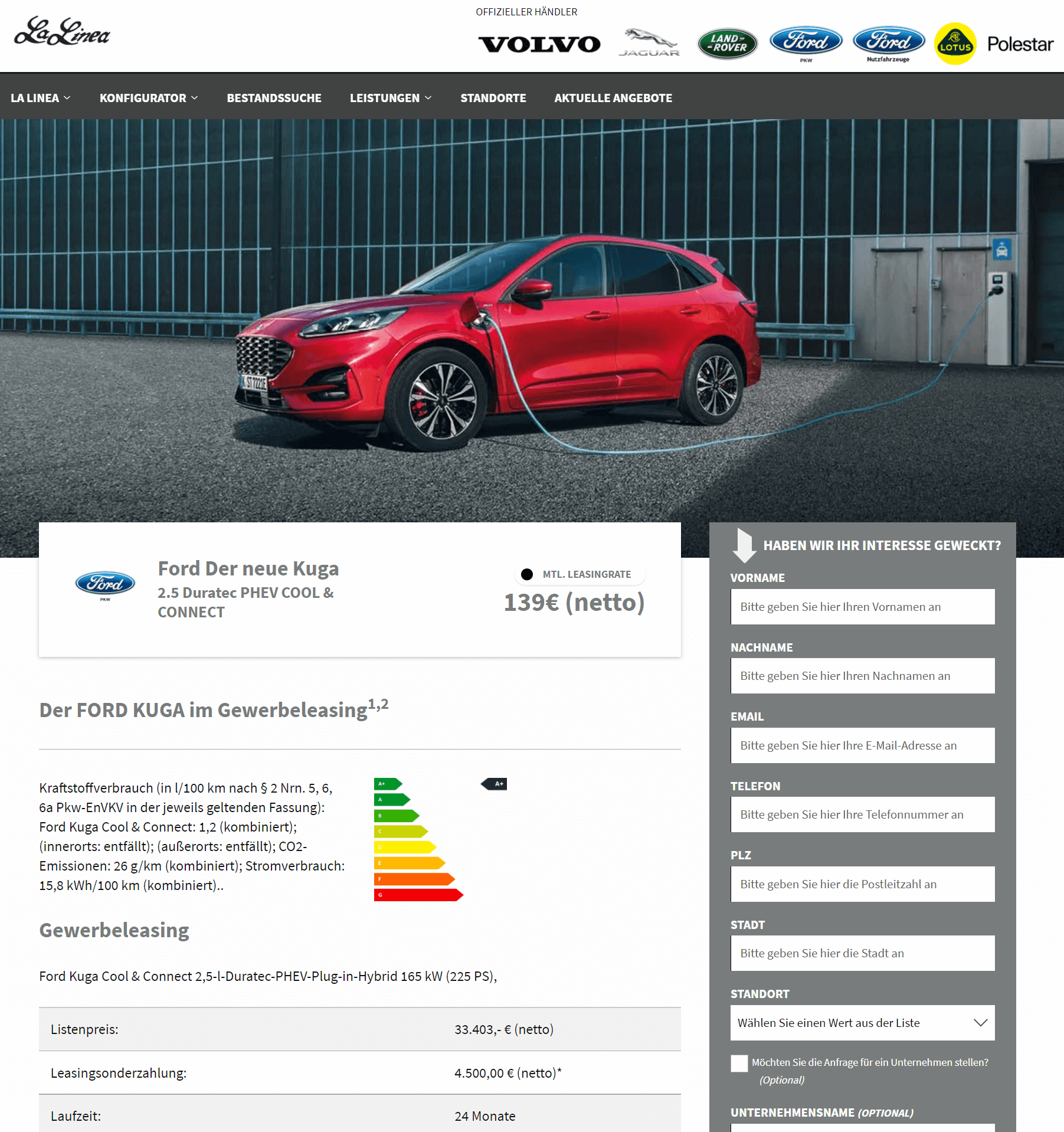Go to BESTANDSSUCHE

pyautogui.click(x=274, y=98)
